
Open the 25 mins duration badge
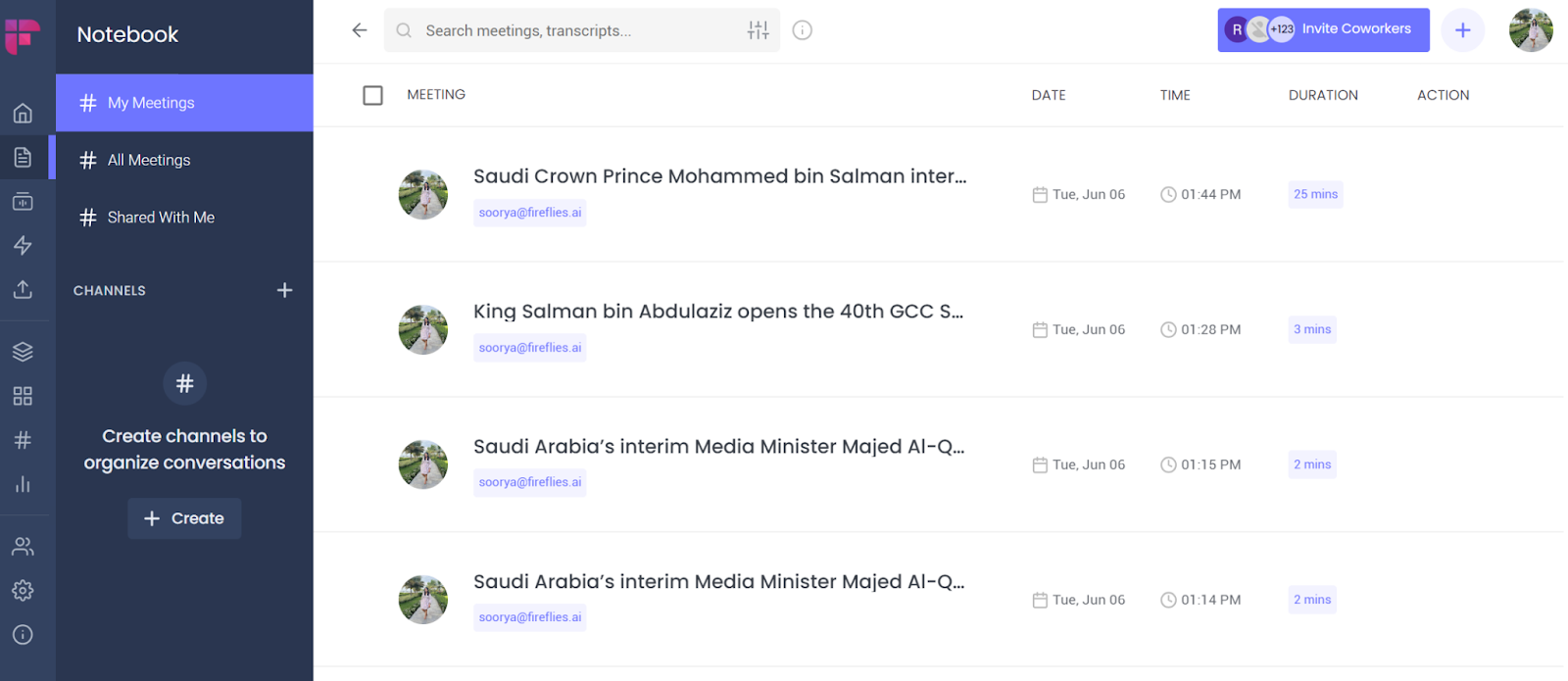click(1315, 194)
